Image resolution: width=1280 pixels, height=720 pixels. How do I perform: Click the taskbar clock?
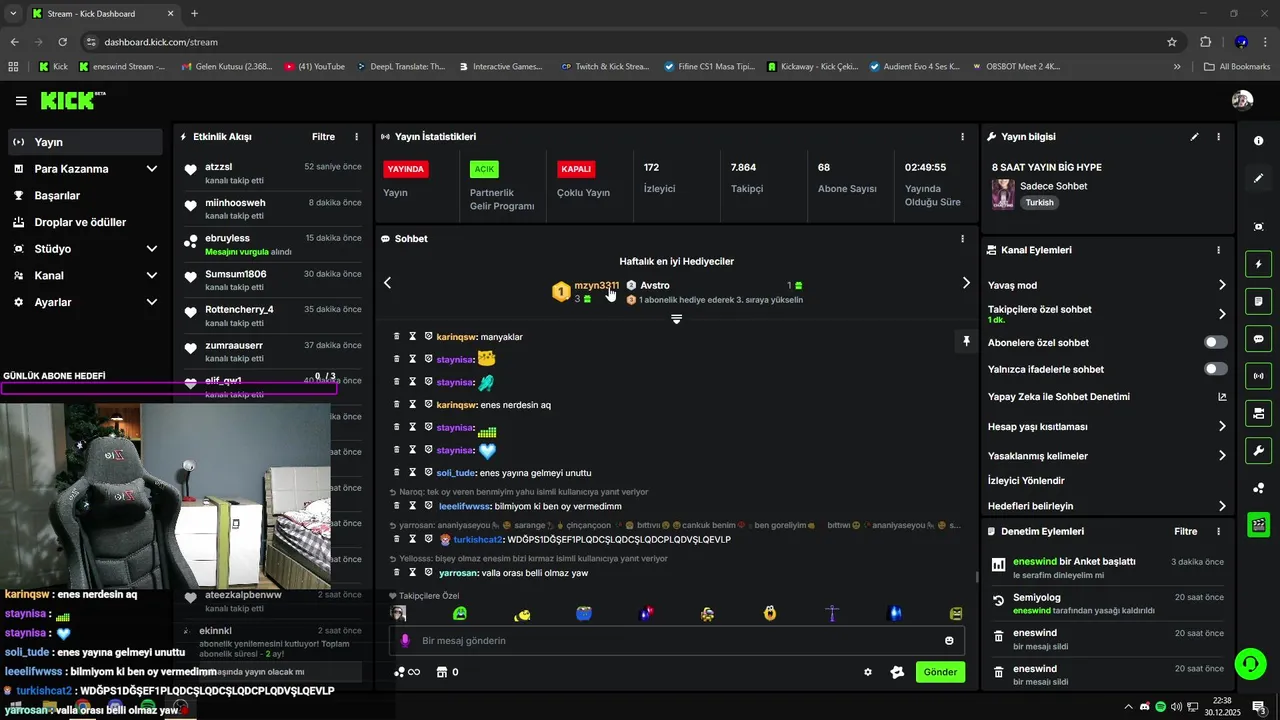click(1222, 706)
